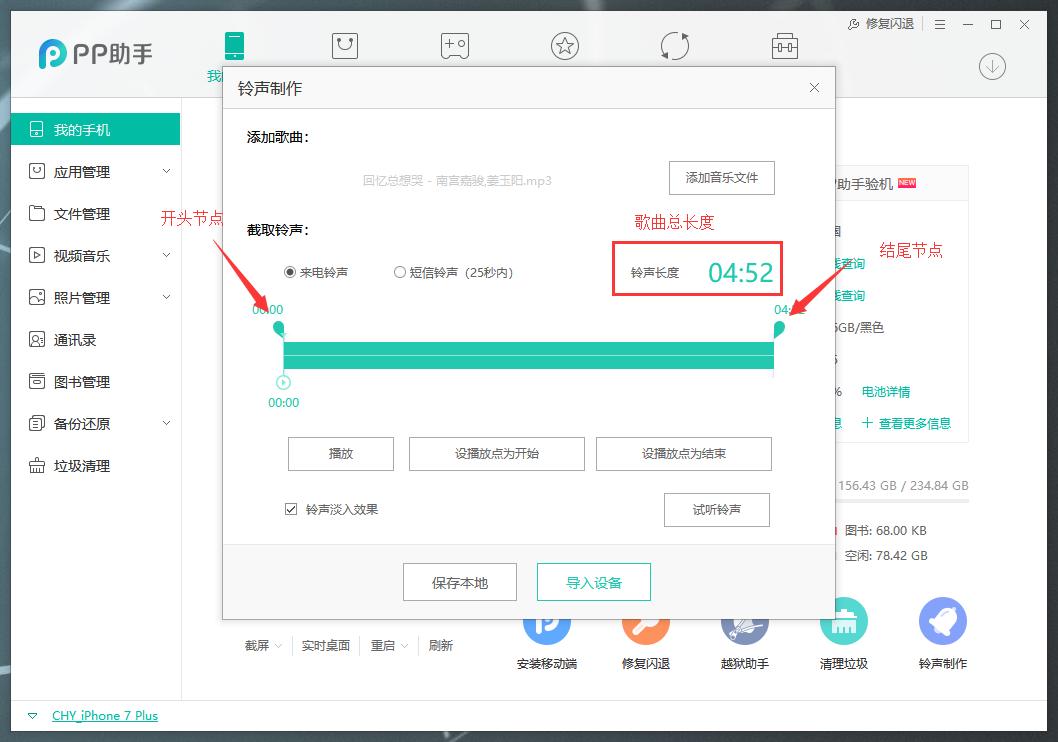
Task: Click the 添加音乐文件 button
Action: click(721, 177)
